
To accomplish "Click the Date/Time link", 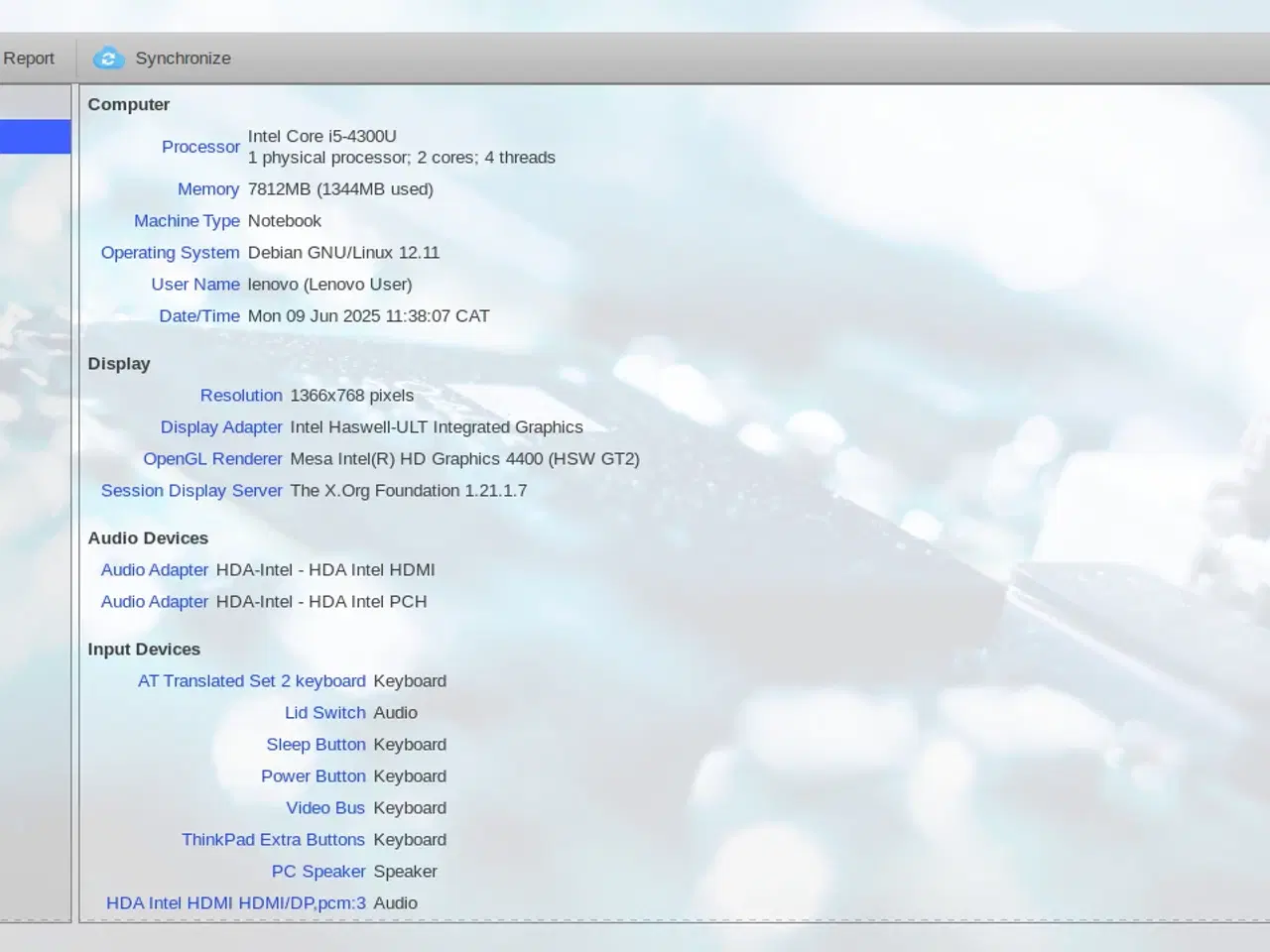I will click(199, 316).
